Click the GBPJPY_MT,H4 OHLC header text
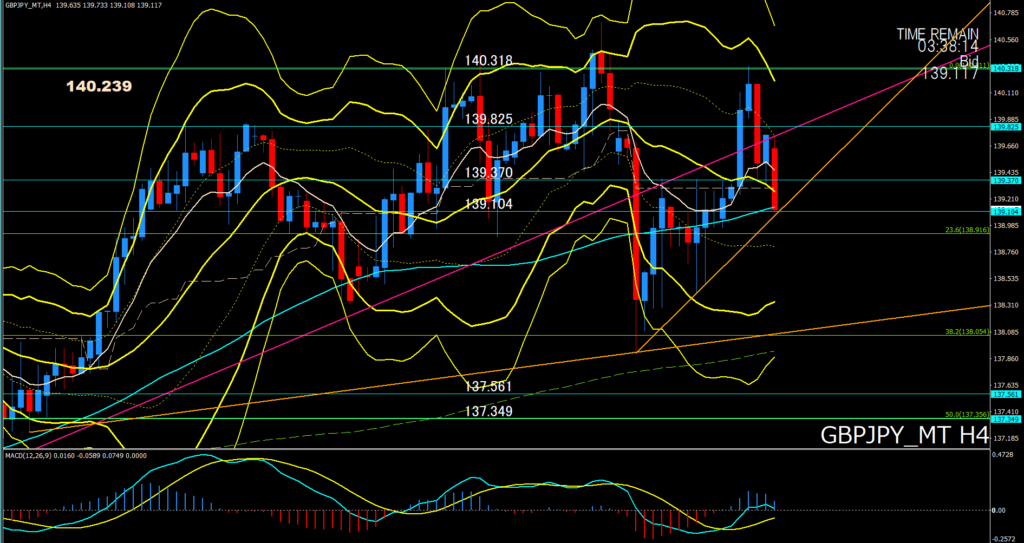Screen dimensions: 1024x543 tap(83, 5)
